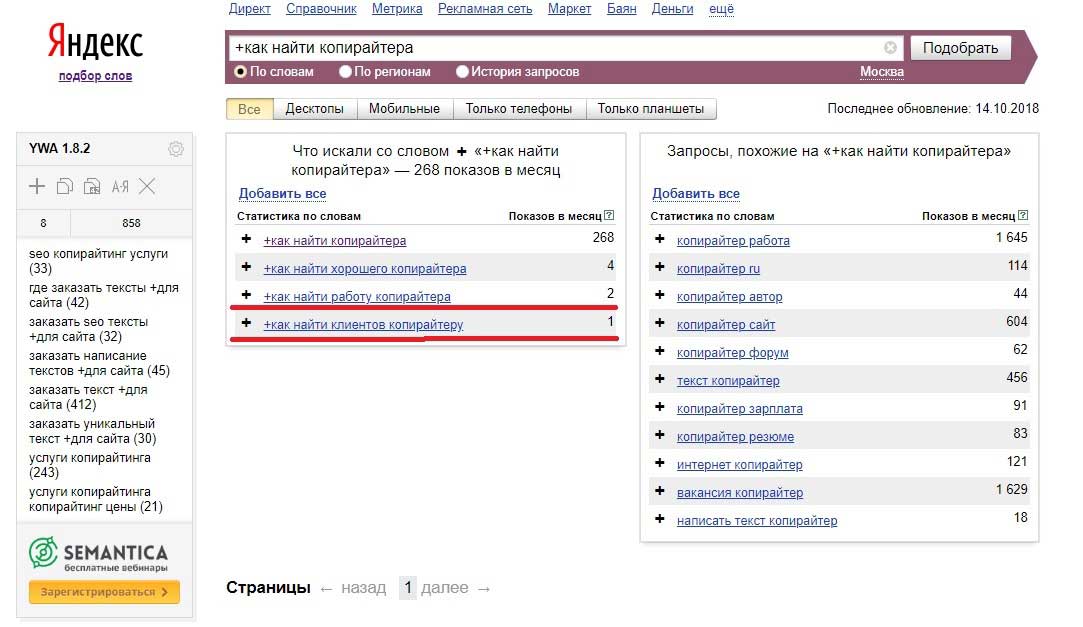Click plus icon beside '+как найти хорошего копирайтера'
This screenshot has height=627, width=1083.
click(x=246, y=267)
